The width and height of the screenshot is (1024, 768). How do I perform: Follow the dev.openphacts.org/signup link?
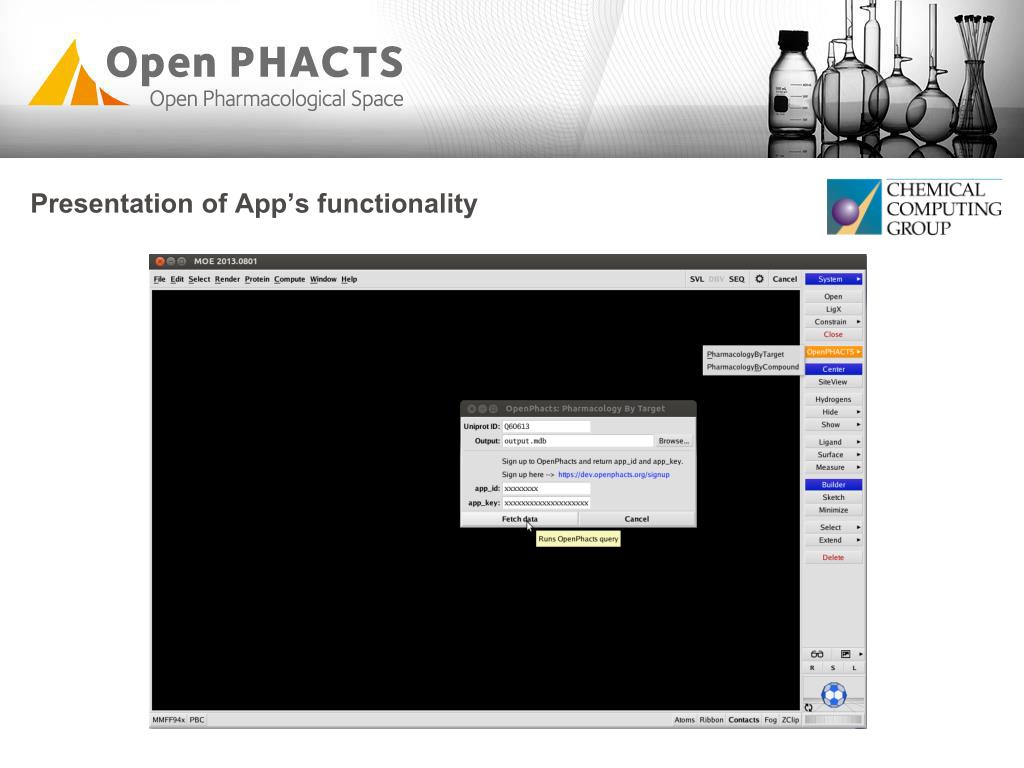coord(614,475)
